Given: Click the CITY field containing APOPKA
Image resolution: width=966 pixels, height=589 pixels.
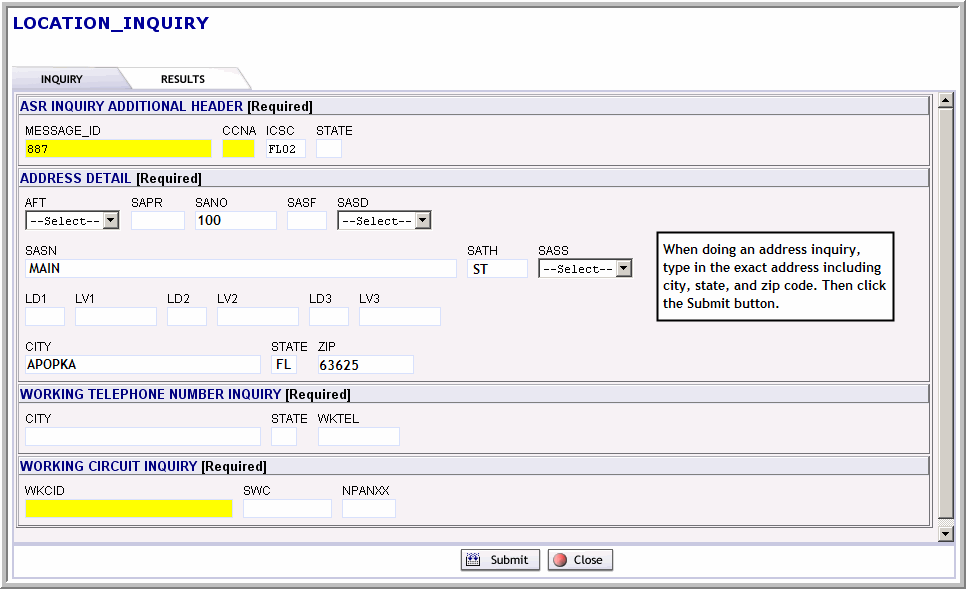Looking at the screenshot, I should [x=142, y=365].
